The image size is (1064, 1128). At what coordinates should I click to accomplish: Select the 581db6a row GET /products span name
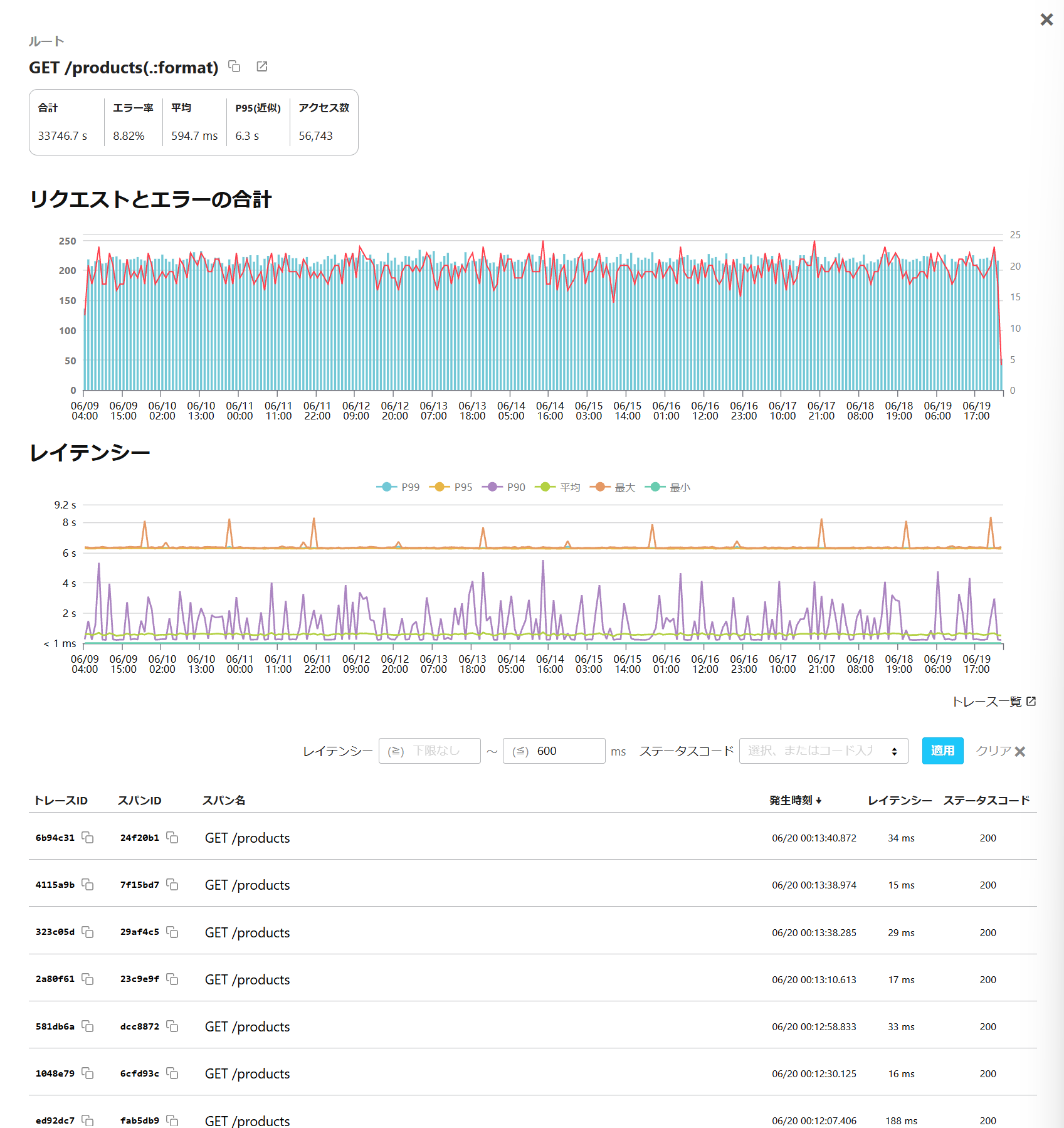point(247,1026)
